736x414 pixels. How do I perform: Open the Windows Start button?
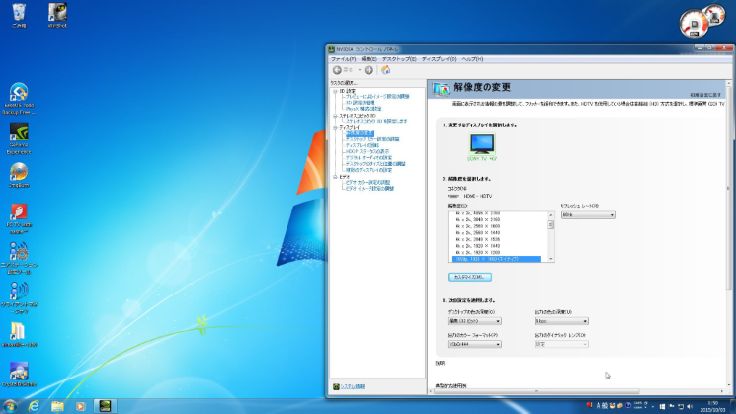tap(10, 406)
